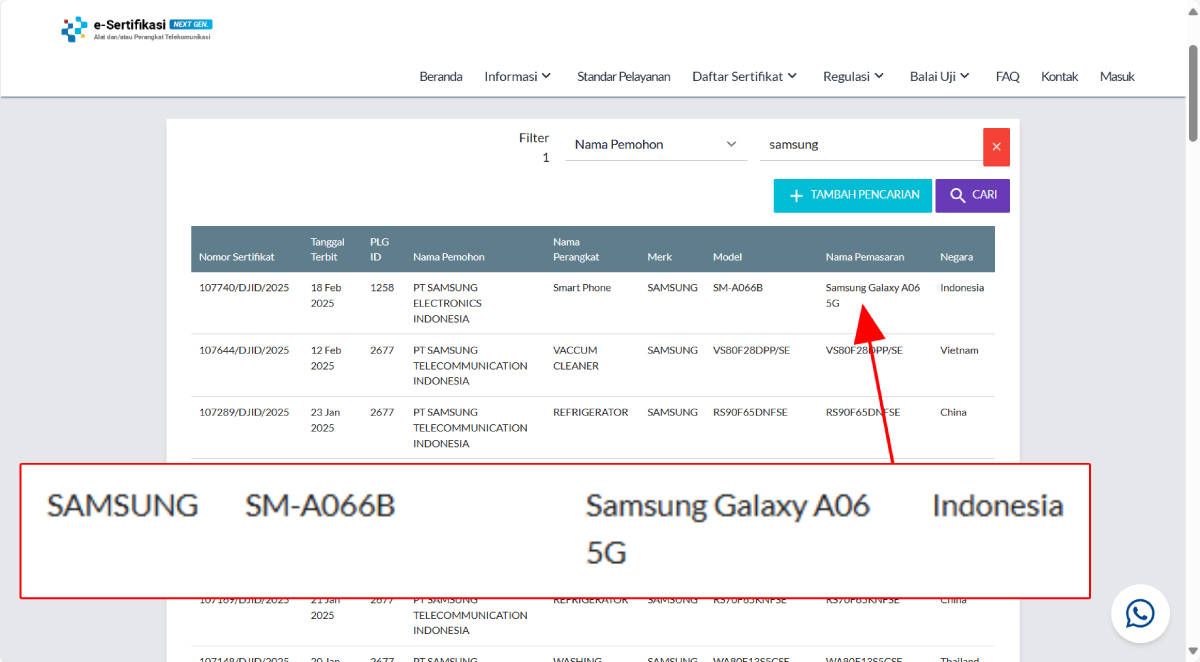Click Samsung Galaxy A06 5G marketing name
This screenshot has width=1200, height=662.
tap(873, 295)
